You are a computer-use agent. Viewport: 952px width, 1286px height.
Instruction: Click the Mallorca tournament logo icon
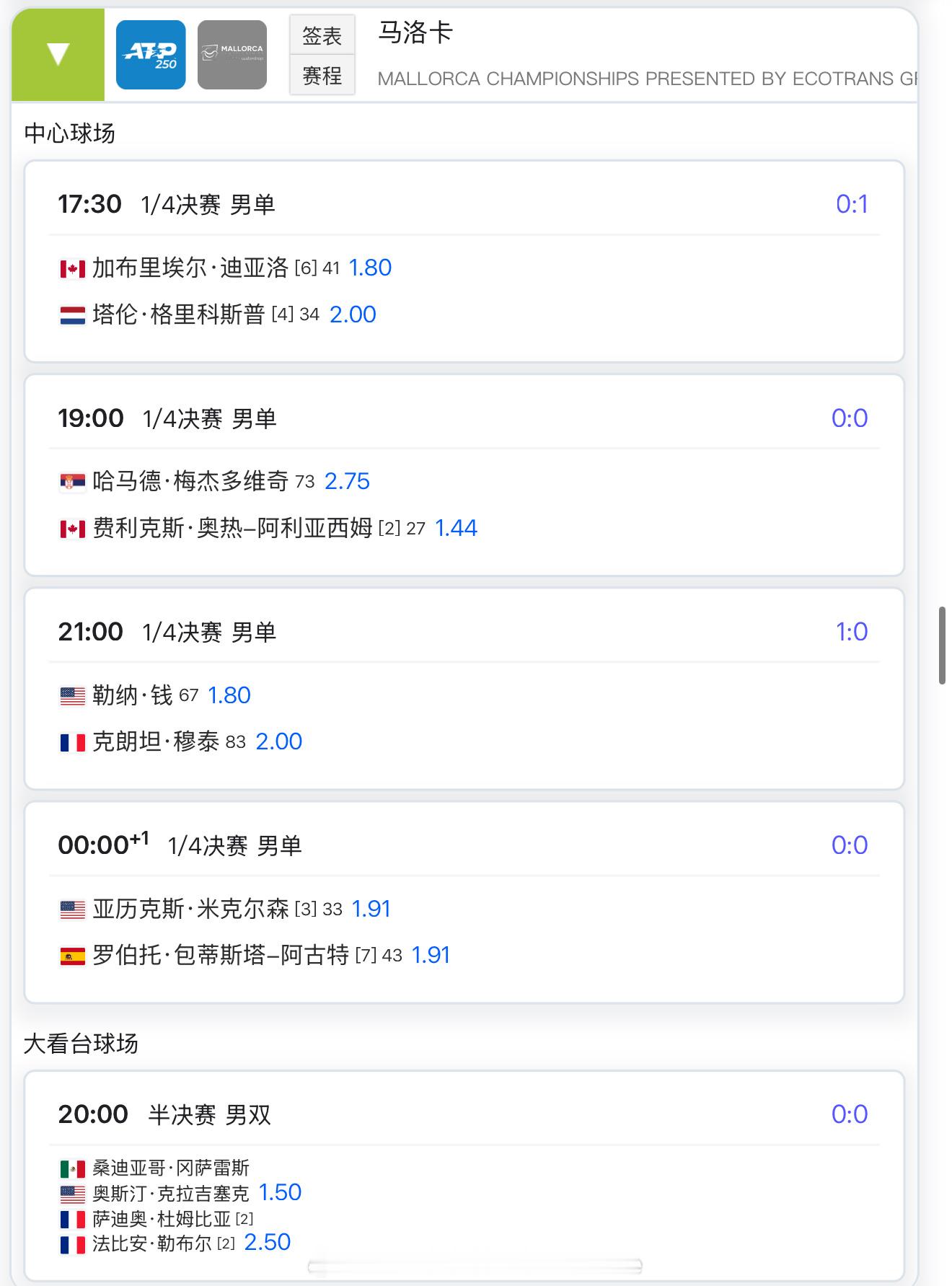pyautogui.click(x=232, y=55)
